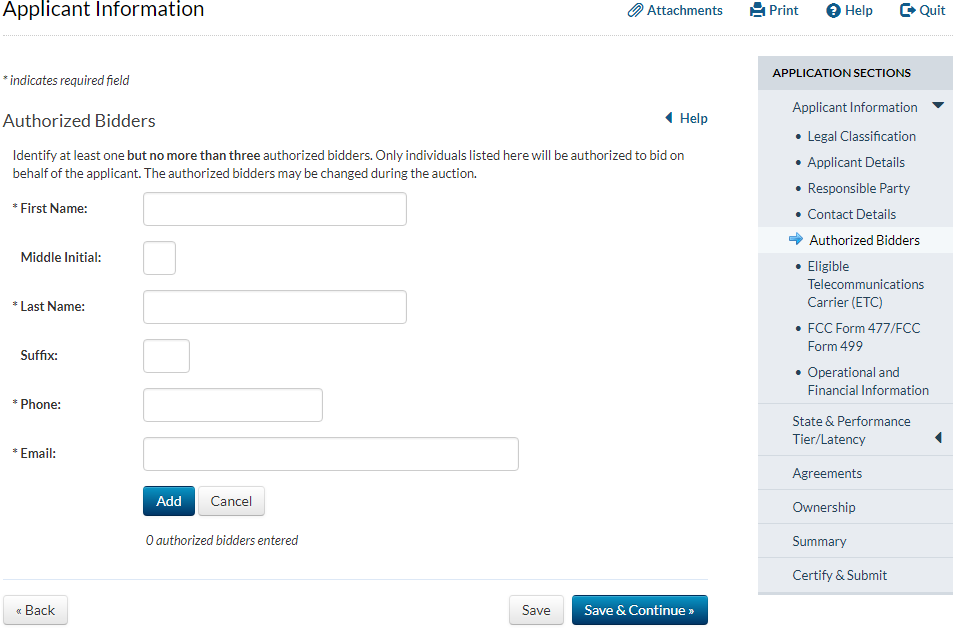Select Contact Details in the sidebar
Viewport: 955px width, 639px height.
pyautogui.click(x=851, y=214)
